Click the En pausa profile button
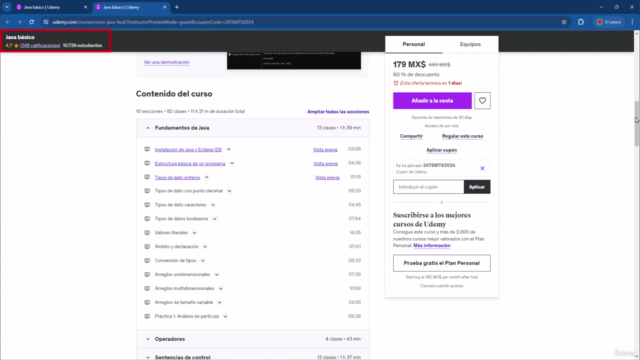Screen dimensions: 640x360 (609, 22)
